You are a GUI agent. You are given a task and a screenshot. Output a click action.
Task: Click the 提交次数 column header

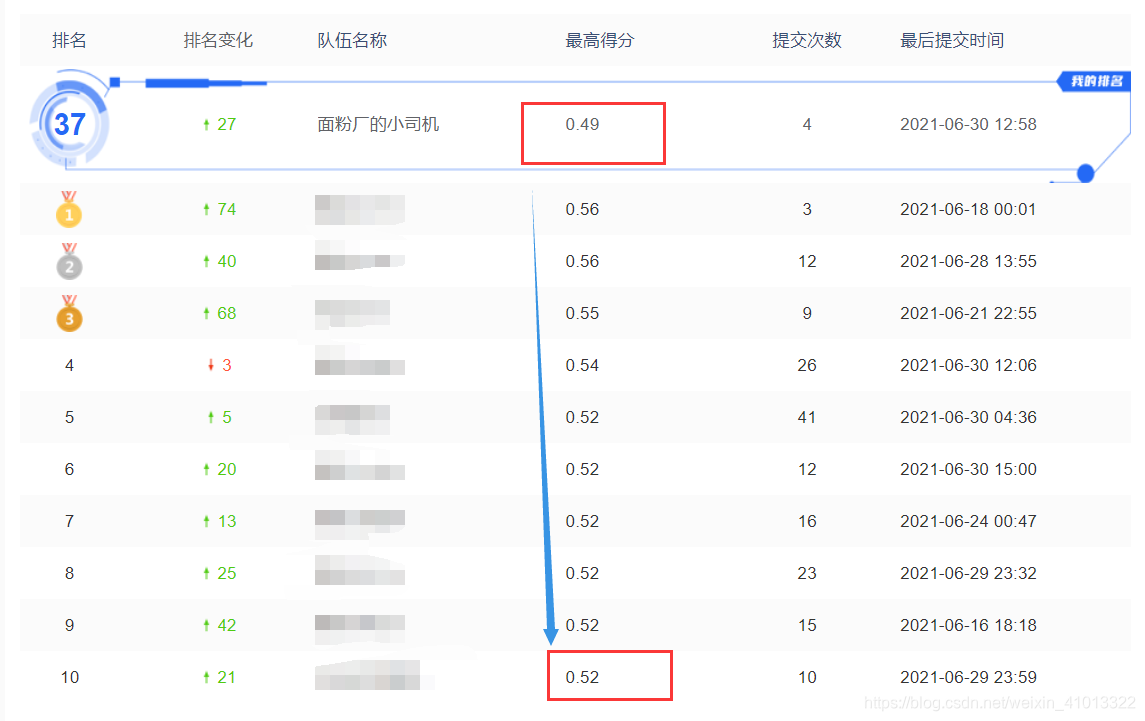(x=807, y=40)
